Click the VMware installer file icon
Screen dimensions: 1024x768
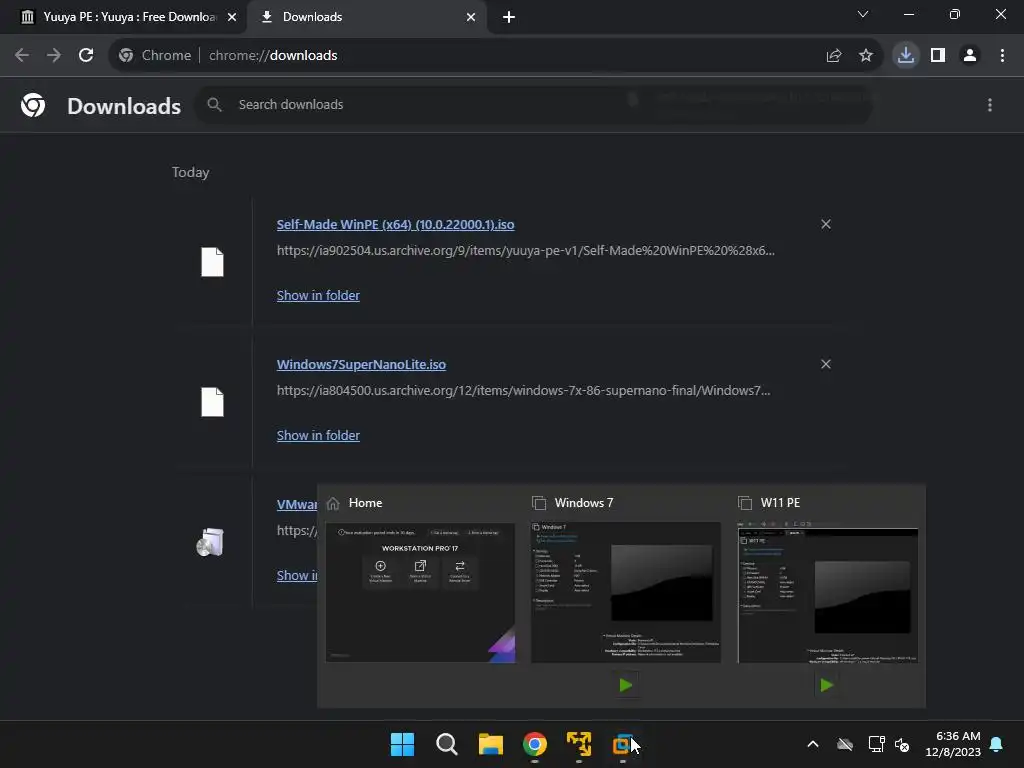(x=210, y=542)
